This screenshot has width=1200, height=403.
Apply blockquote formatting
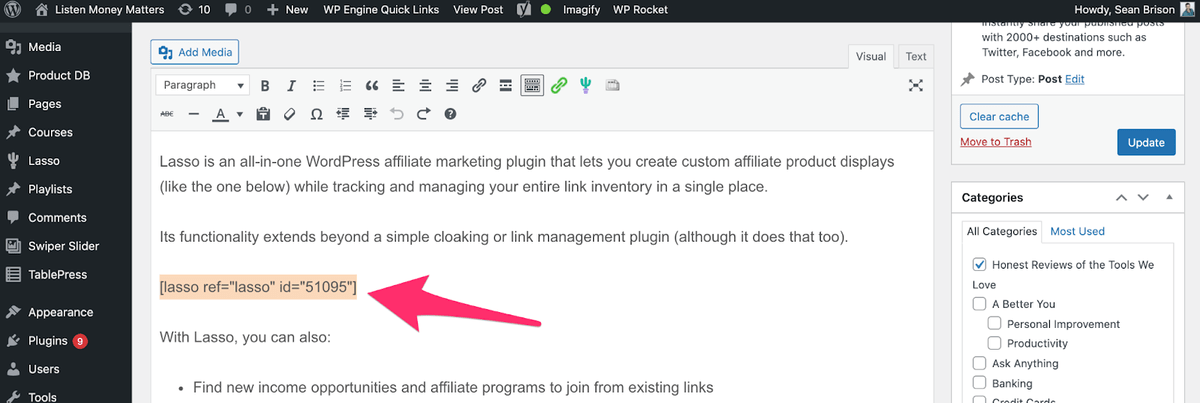pyautogui.click(x=372, y=85)
